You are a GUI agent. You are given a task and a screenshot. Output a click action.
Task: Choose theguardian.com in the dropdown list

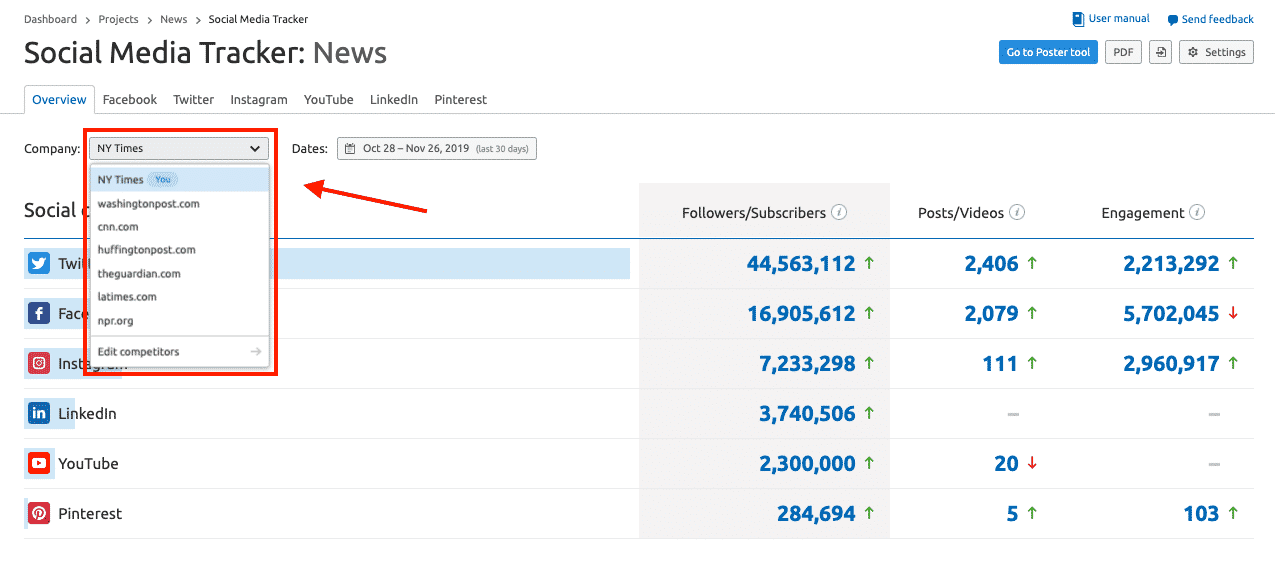pyautogui.click(x=139, y=273)
